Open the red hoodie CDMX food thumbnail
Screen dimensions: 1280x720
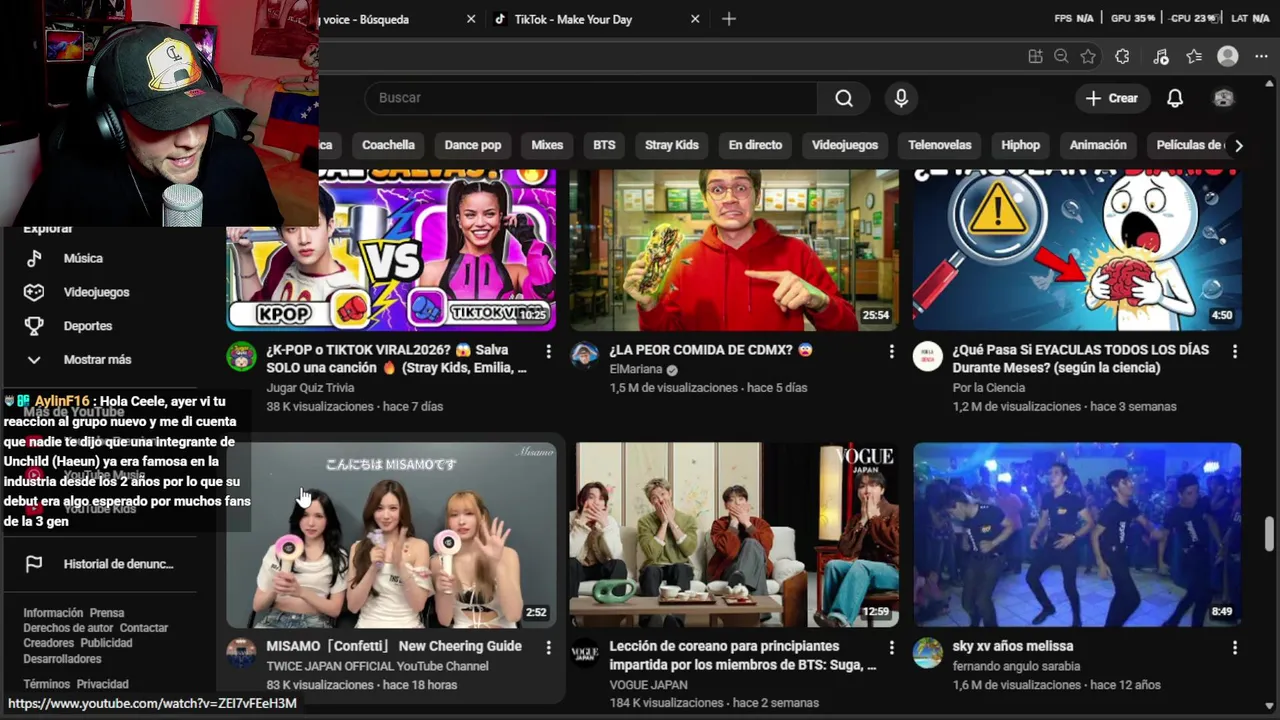734,250
